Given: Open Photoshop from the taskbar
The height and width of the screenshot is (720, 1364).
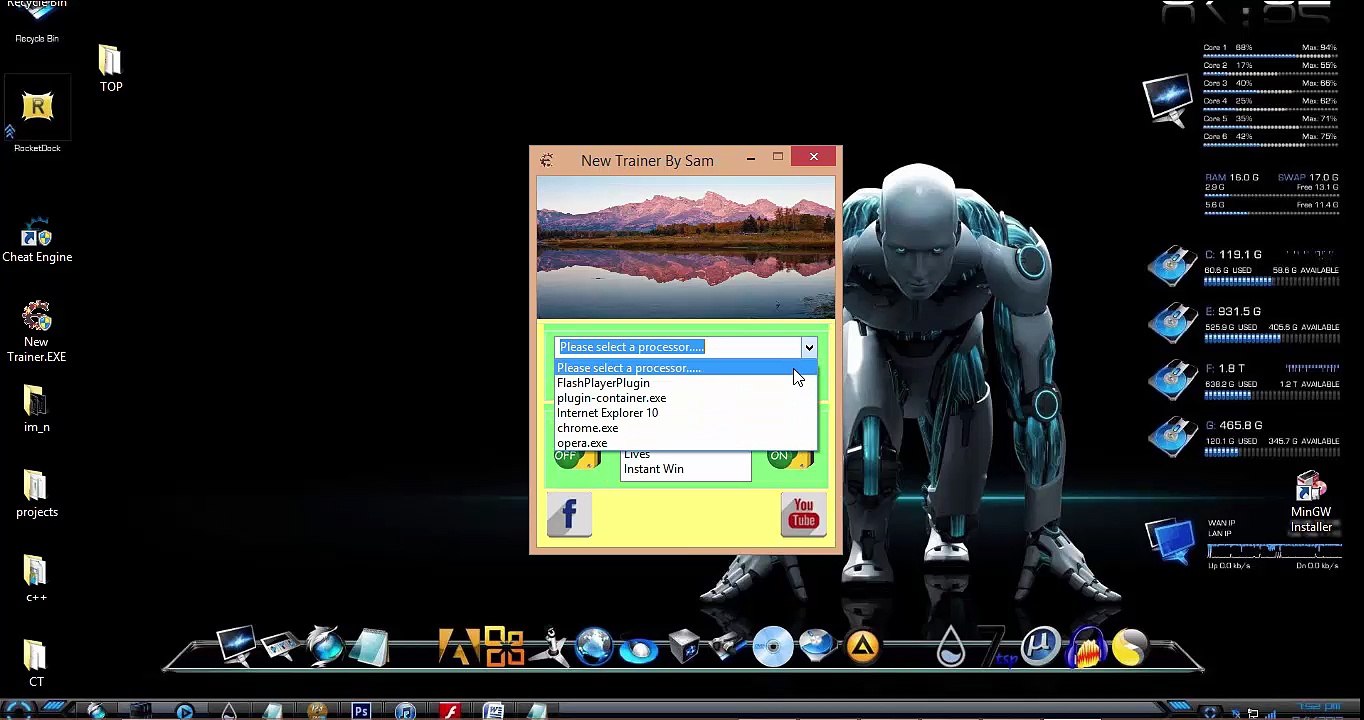Looking at the screenshot, I should click(361, 712).
